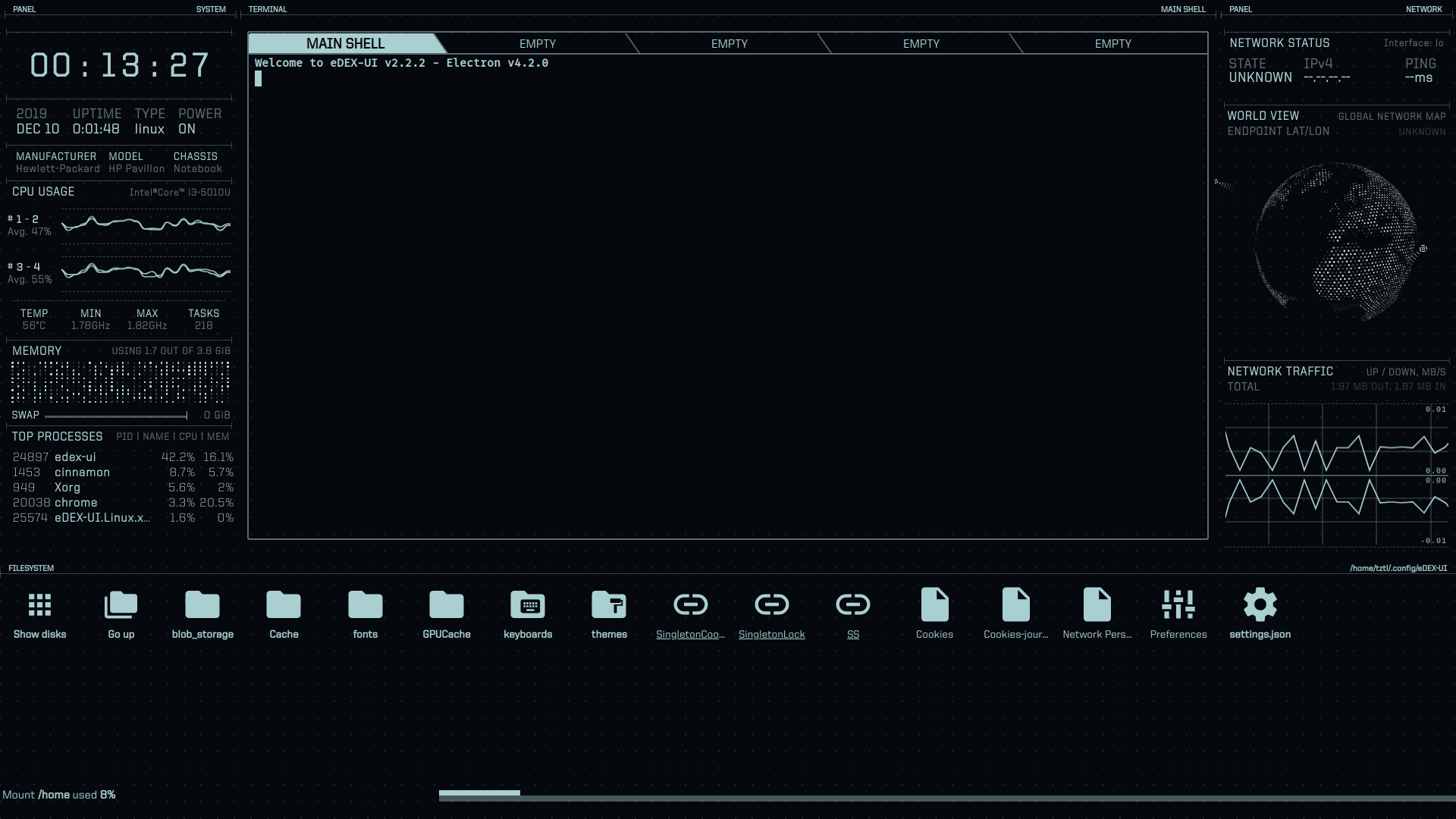1456x819 pixels.
Task: Click the STATE UNKNOWN indicator
Action: coord(1260,71)
